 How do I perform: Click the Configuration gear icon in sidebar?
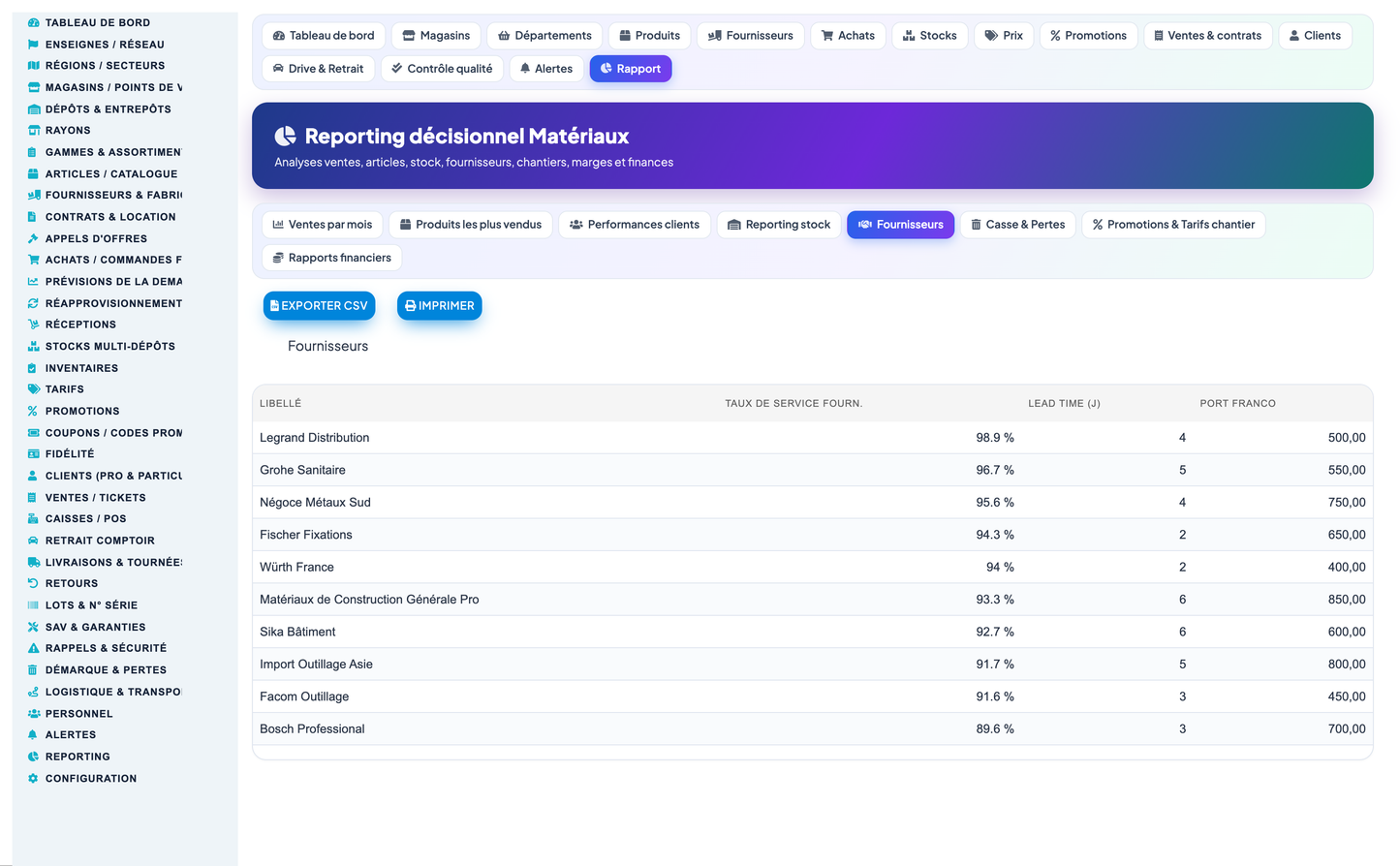pos(33,779)
